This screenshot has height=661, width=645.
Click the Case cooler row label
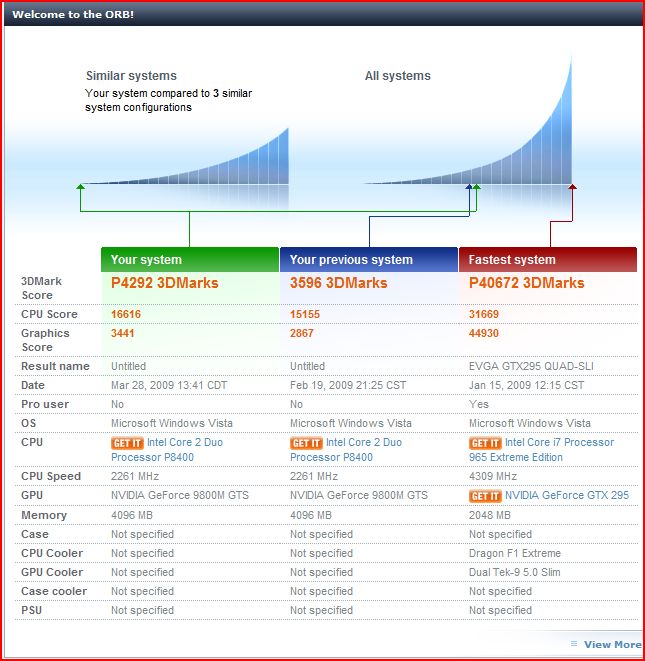coord(54,591)
